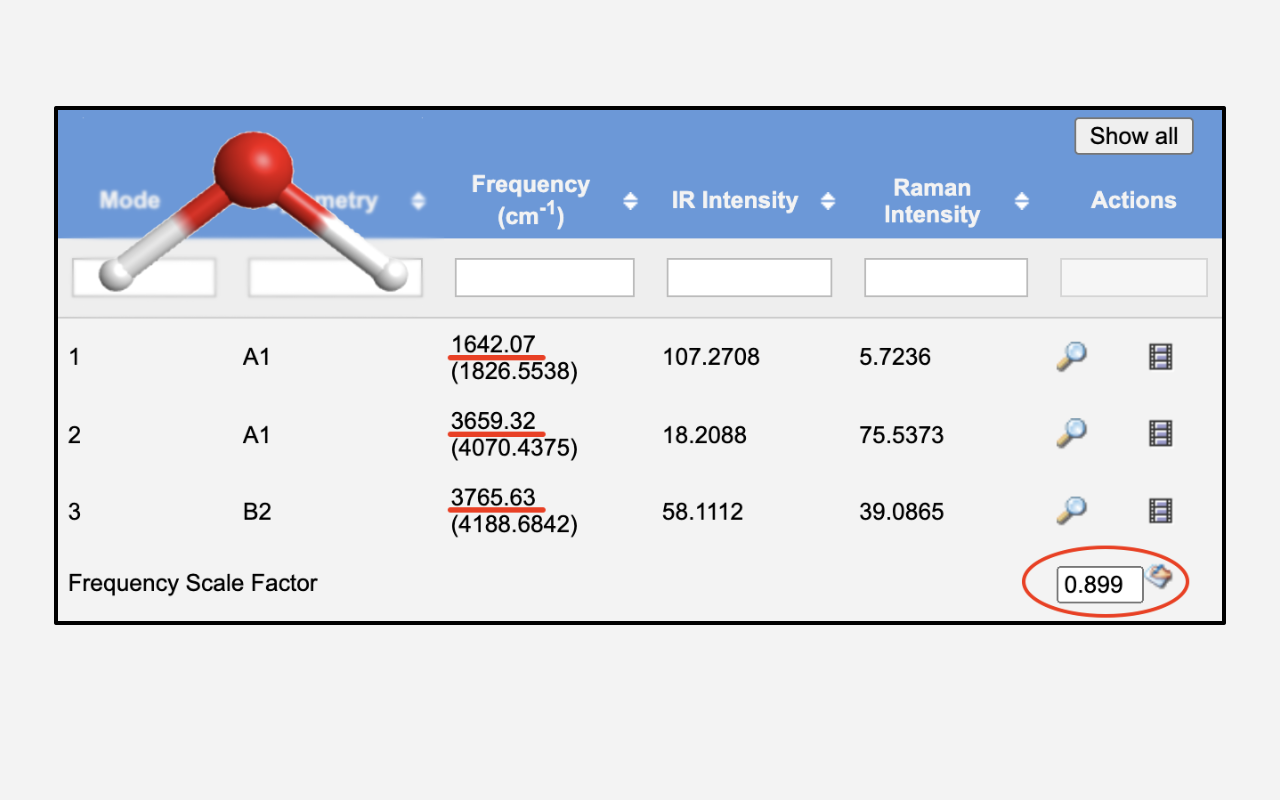Viewport: 1280px width, 800px height.
Task: Sort table by Frequency column arrows
Action: click(630, 201)
